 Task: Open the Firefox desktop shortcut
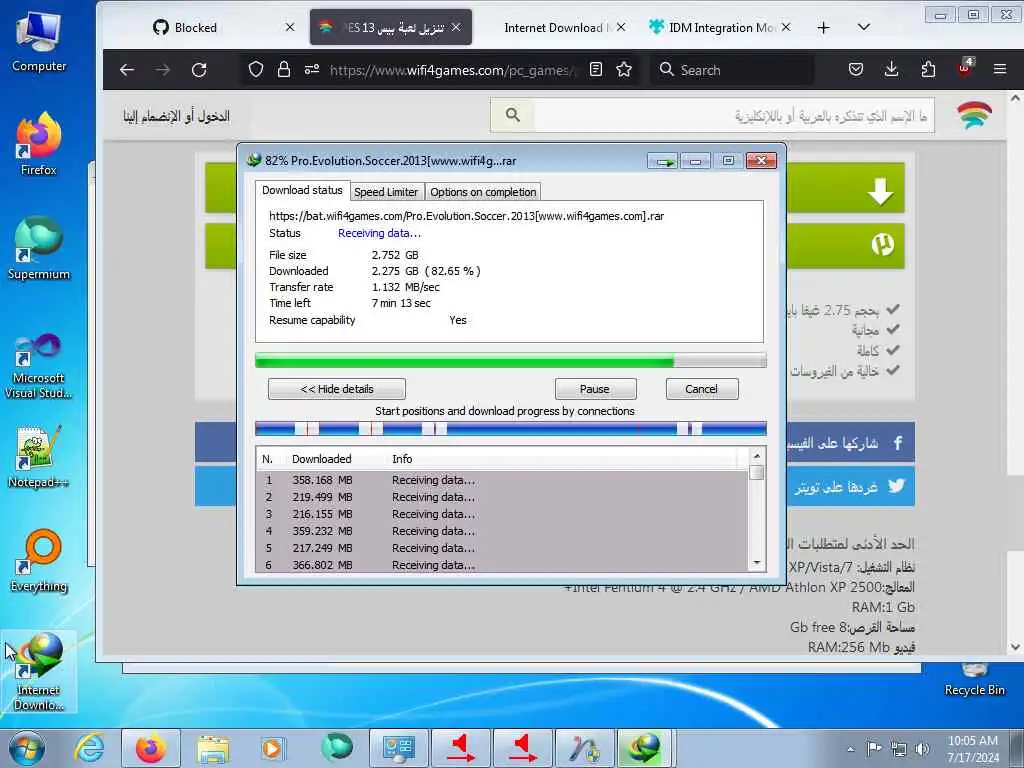[x=39, y=145]
